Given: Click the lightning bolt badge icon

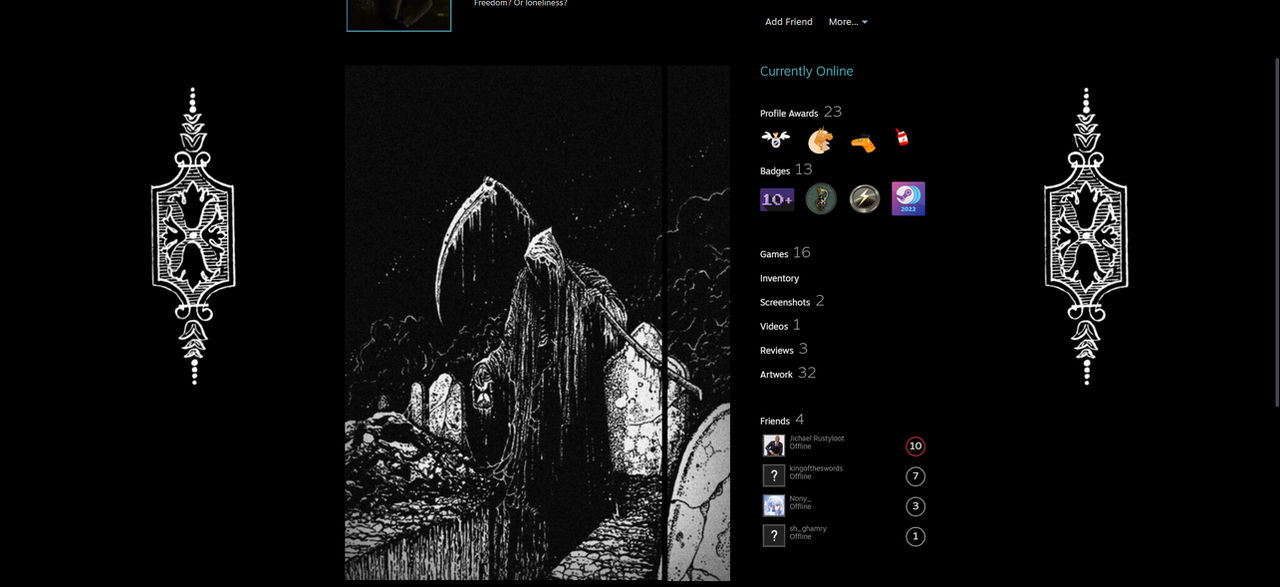Looking at the screenshot, I should (865, 199).
